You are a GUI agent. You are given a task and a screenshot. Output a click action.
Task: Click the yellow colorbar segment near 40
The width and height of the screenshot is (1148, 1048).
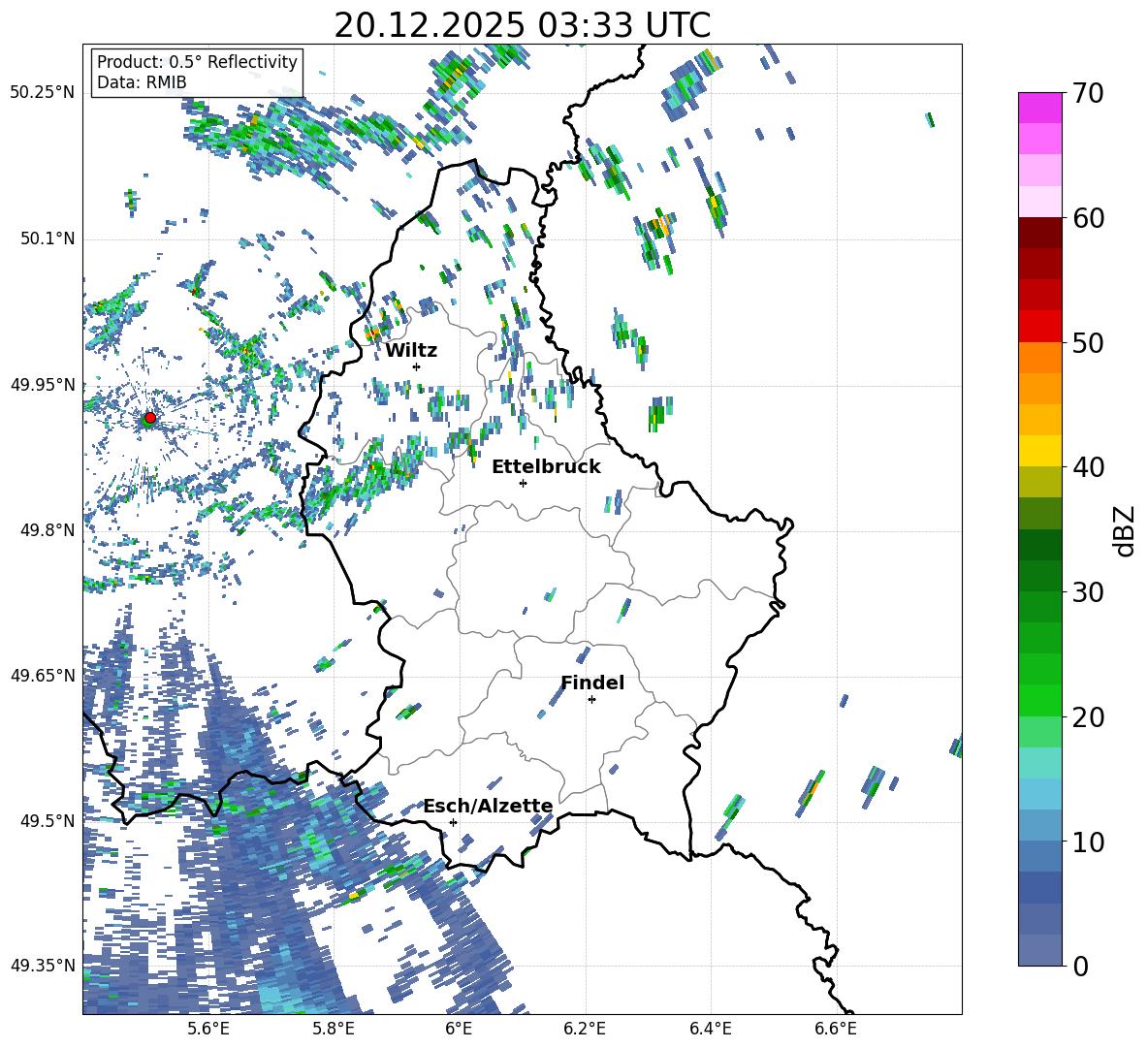[x=1039, y=450]
